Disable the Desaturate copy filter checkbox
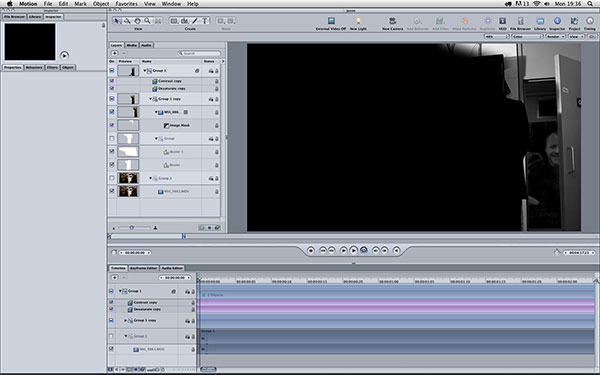600x375 pixels. [x=112, y=88]
